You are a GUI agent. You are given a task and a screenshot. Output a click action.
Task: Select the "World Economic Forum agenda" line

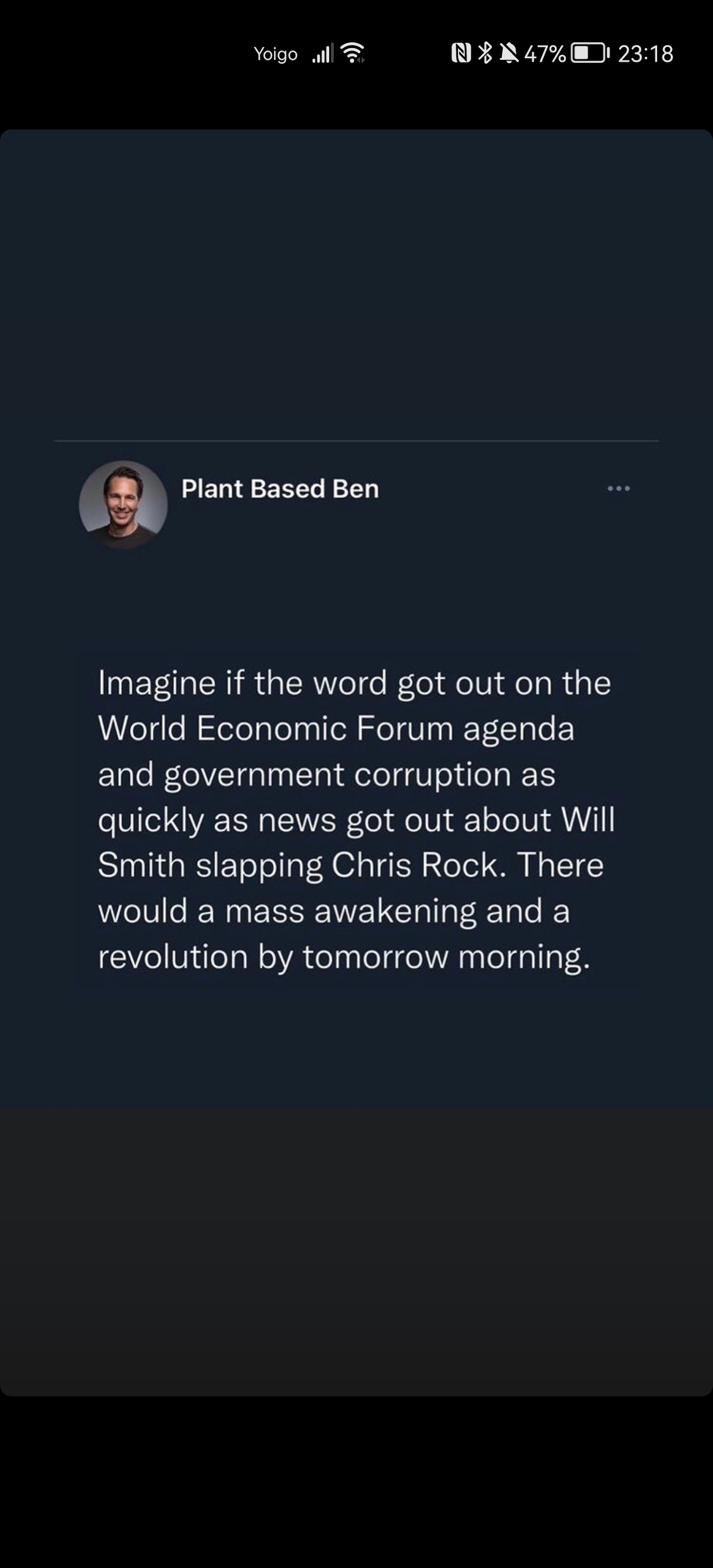pos(336,729)
